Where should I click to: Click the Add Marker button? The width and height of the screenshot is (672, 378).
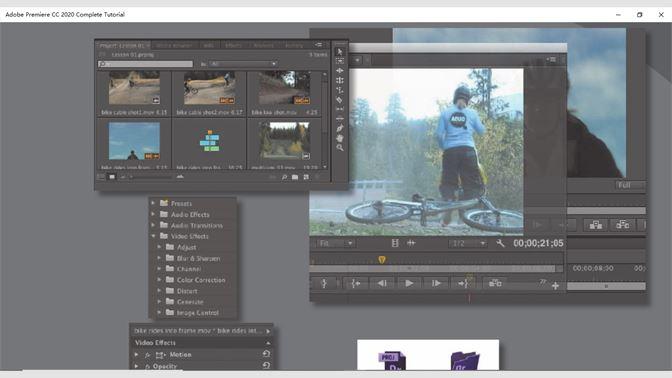click(324, 283)
